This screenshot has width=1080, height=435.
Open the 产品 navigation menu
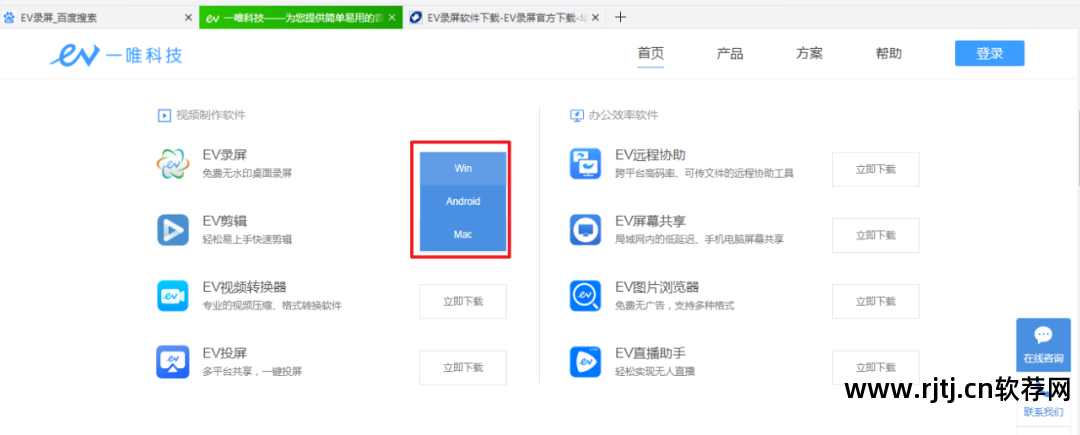click(x=730, y=54)
